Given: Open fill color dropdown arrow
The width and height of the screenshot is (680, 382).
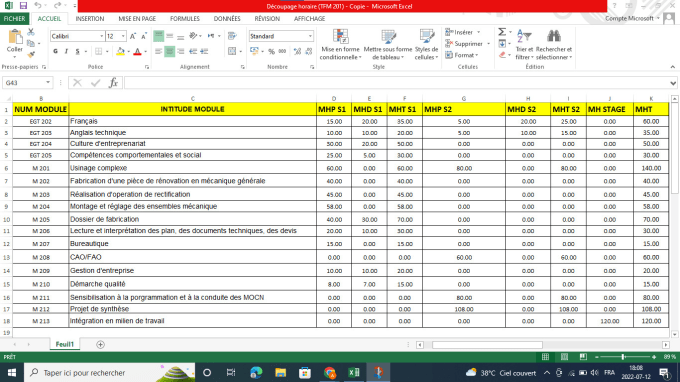Looking at the screenshot, I should click(x=128, y=52).
